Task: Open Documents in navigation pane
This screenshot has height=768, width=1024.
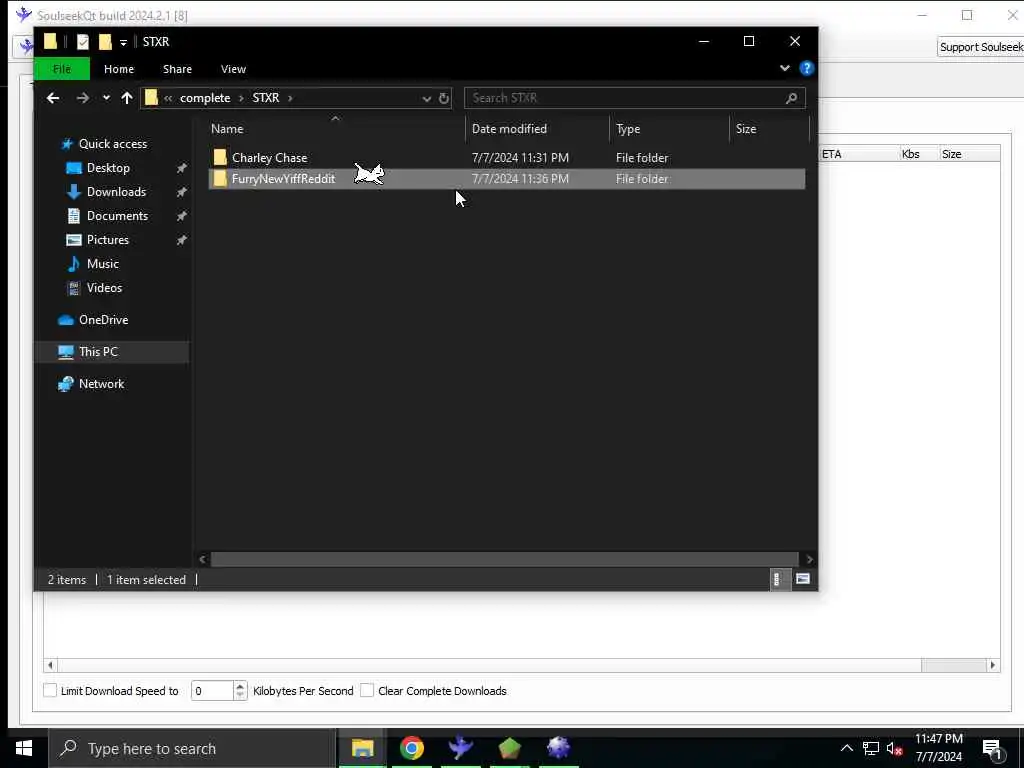Action: coord(117,216)
